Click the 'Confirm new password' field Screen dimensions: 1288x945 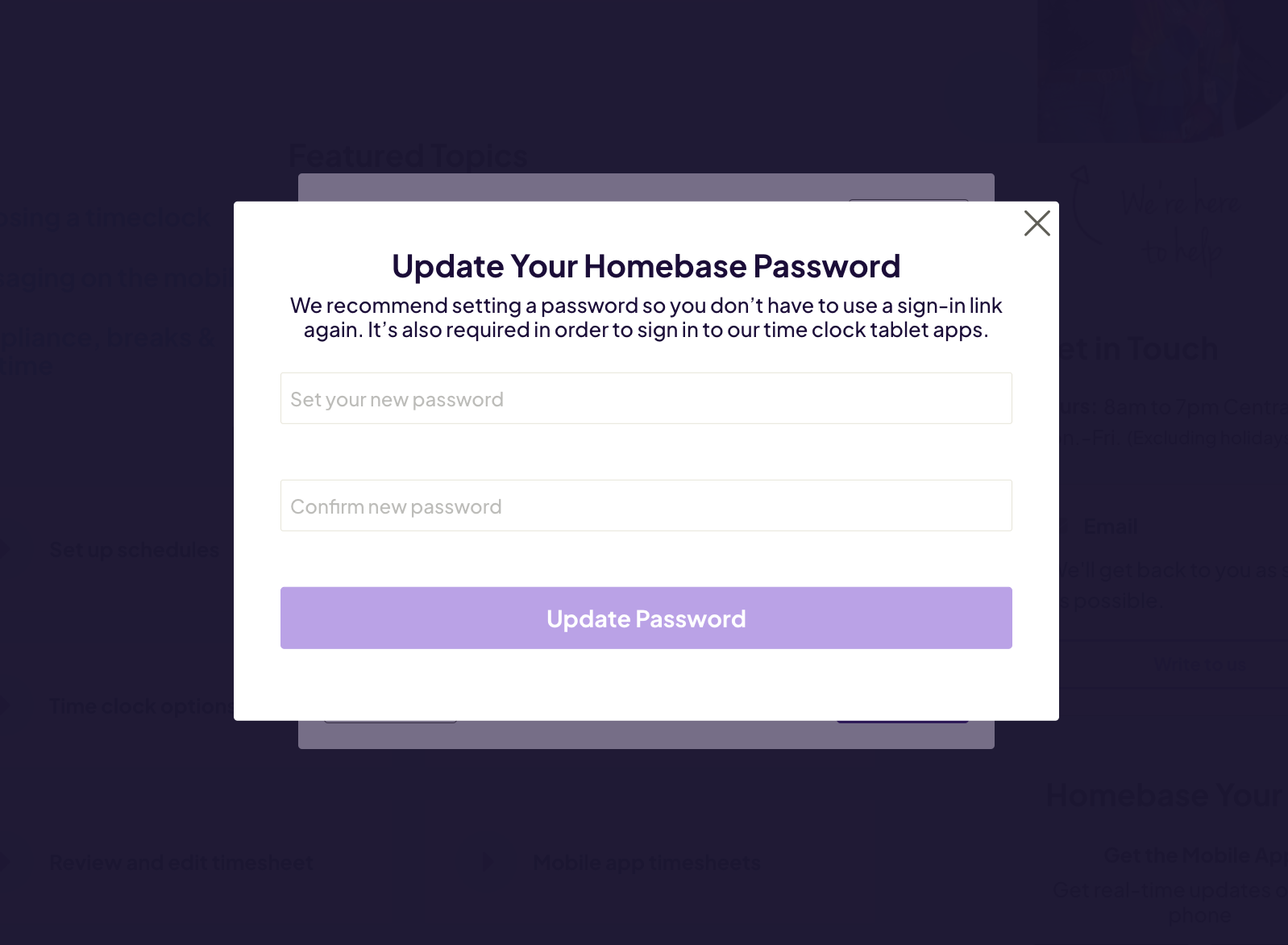[646, 506]
